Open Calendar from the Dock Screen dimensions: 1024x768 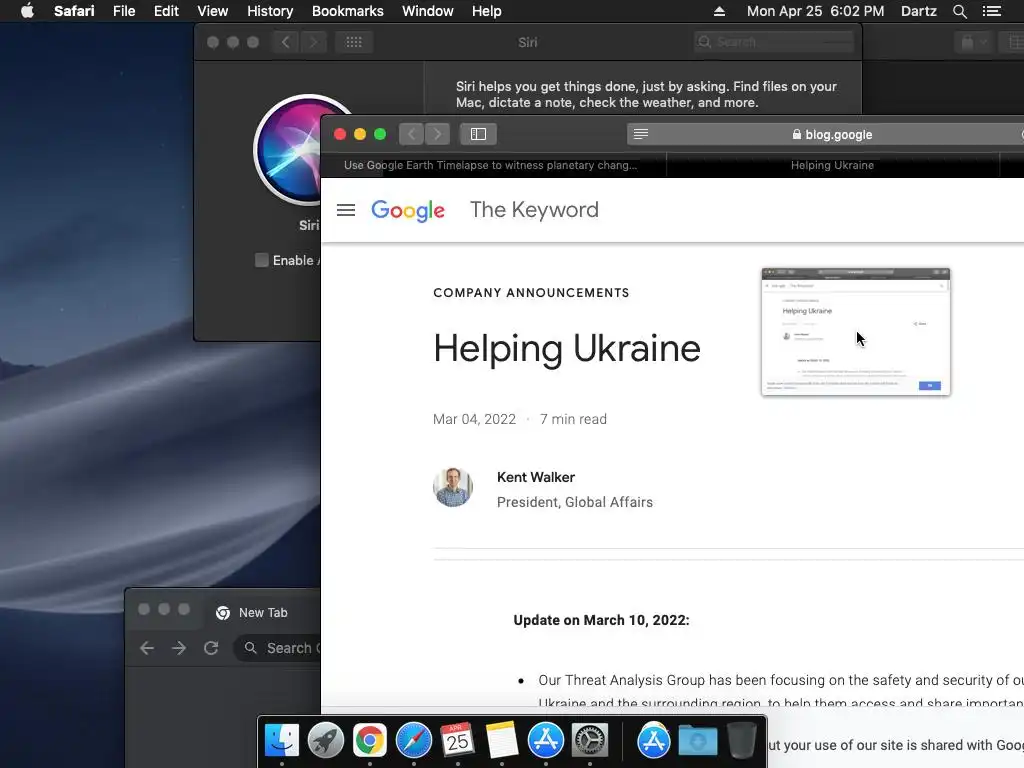point(457,741)
